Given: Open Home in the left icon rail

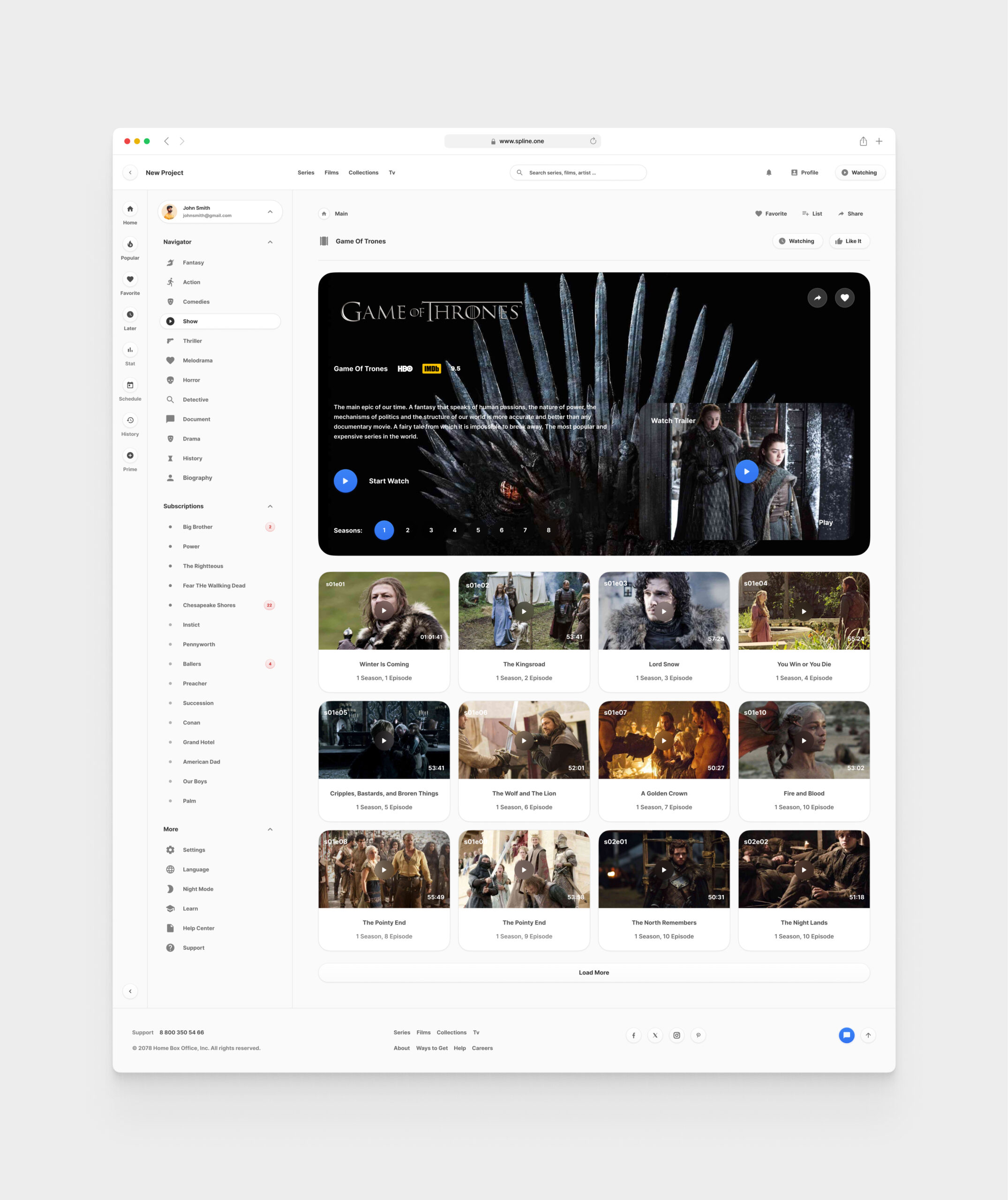Looking at the screenshot, I should 130,209.
